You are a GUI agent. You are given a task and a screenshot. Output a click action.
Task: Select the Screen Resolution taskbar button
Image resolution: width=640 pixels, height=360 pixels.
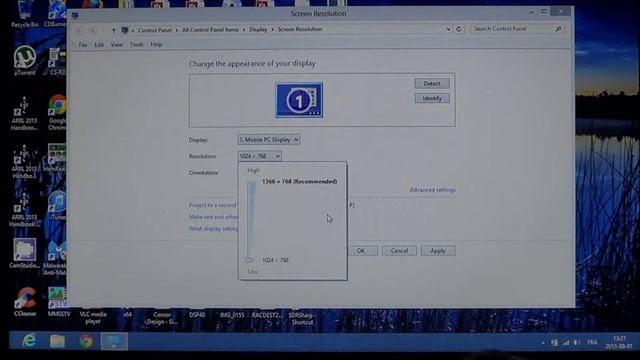(114, 341)
